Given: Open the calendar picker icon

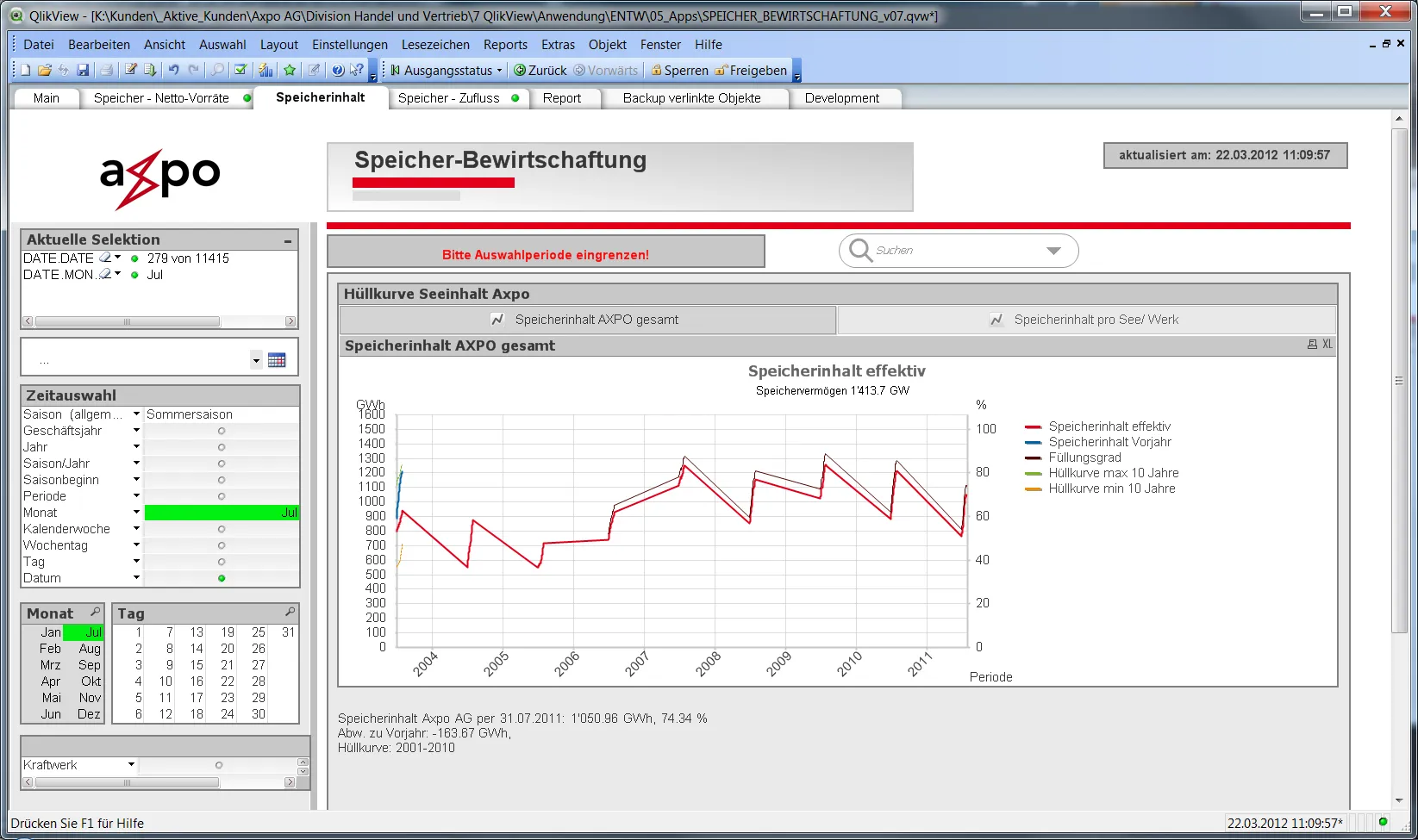Looking at the screenshot, I should (x=277, y=360).
